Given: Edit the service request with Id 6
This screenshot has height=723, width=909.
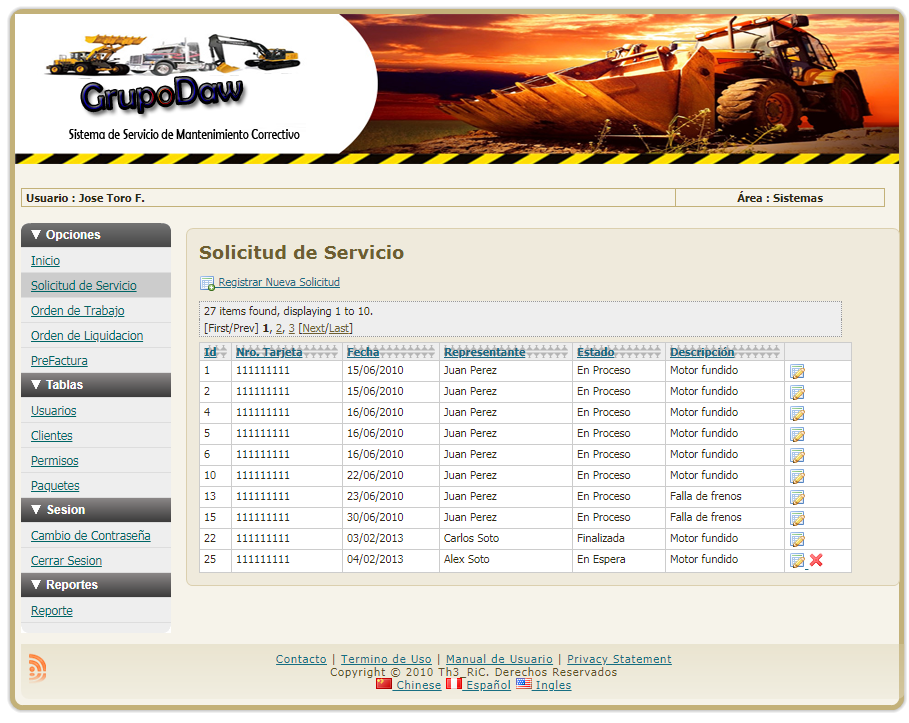Looking at the screenshot, I should (x=797, y=455).
